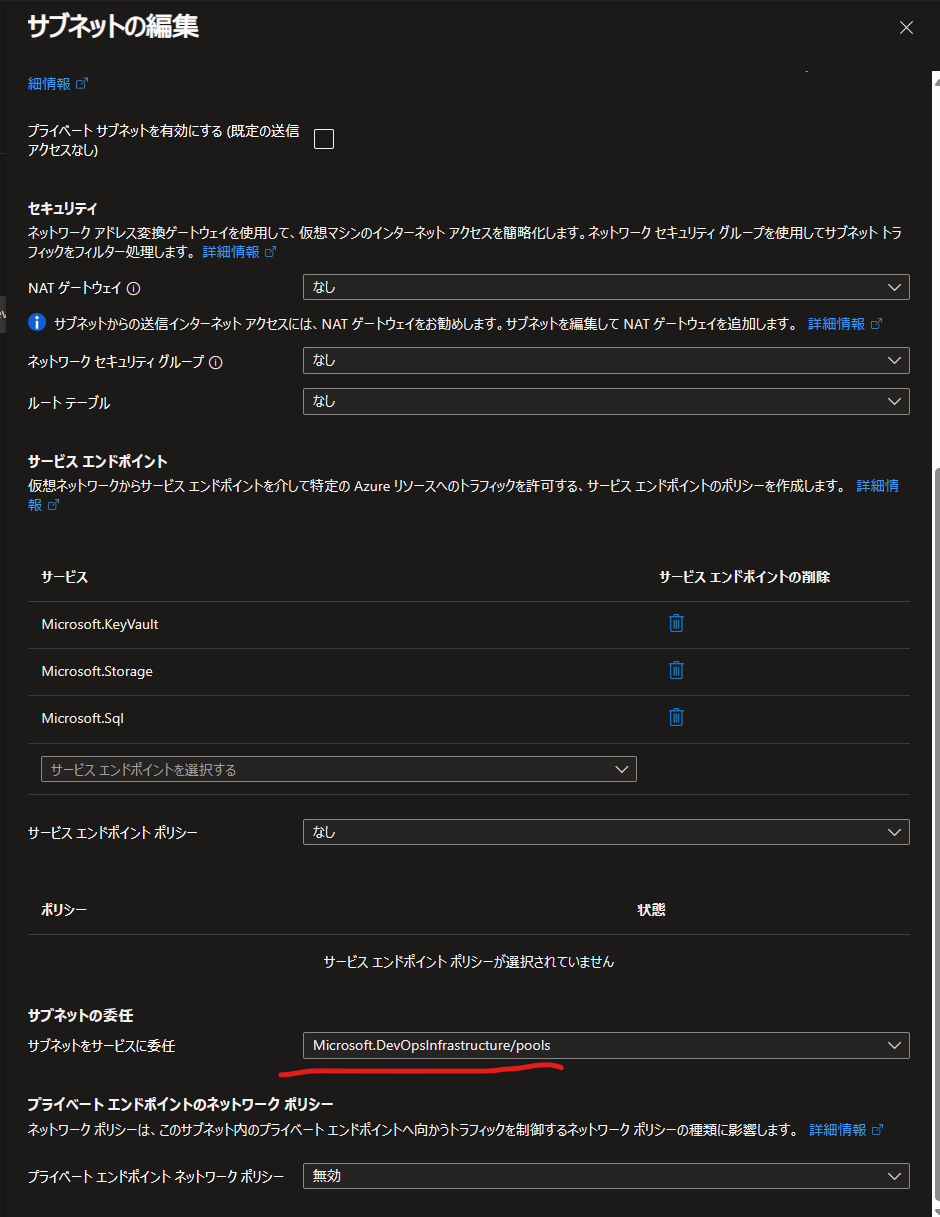Click the blue info icon in NAT notice
Screen dimensions: 940x1217
point(37,323)
